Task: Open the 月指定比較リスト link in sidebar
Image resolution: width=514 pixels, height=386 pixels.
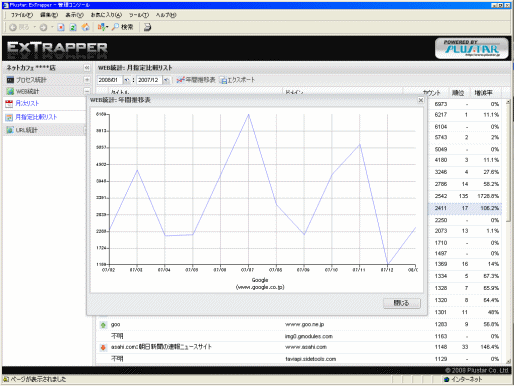Action: 36,117
